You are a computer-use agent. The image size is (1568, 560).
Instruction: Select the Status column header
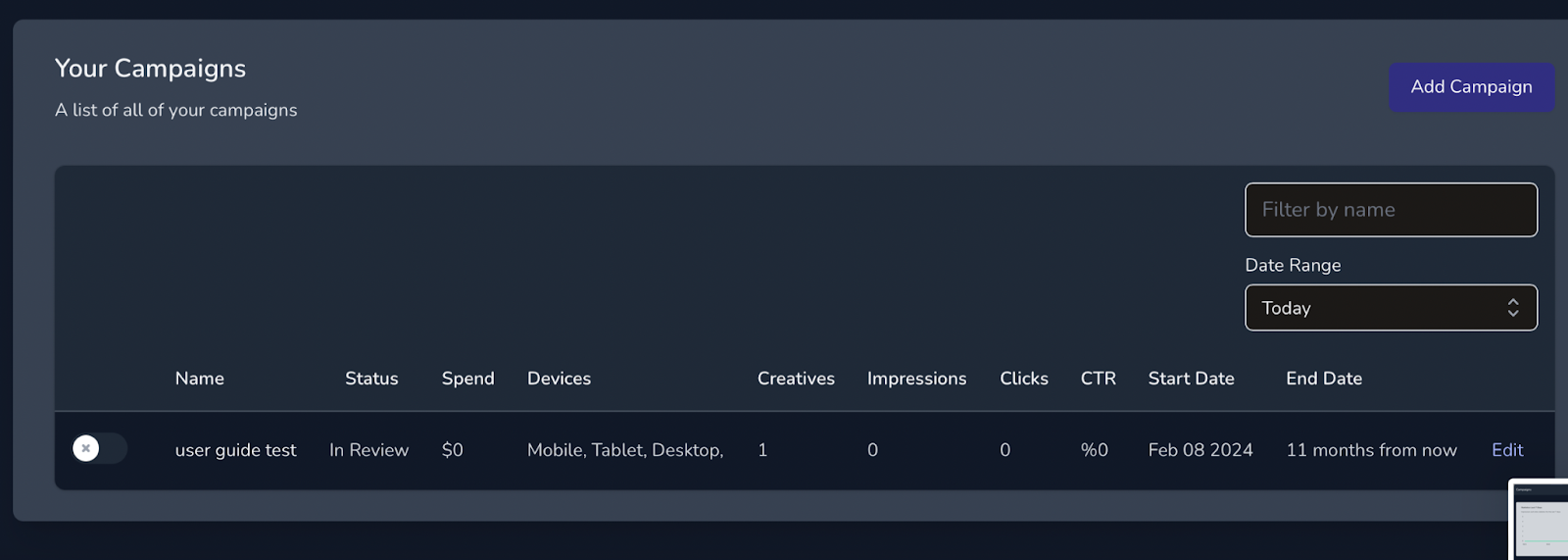[371, 379]
